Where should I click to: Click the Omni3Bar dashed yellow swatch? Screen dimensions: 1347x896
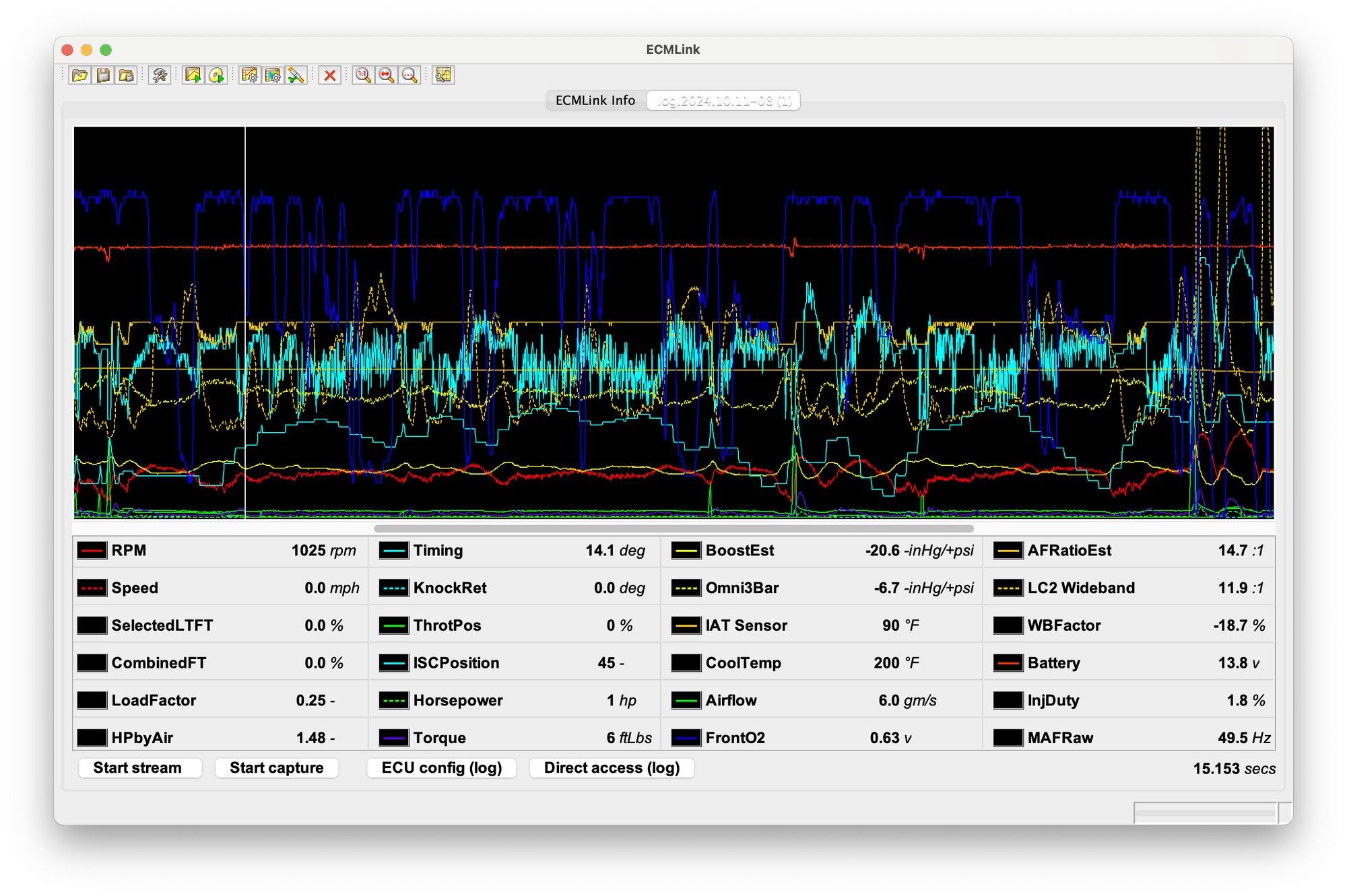[x=686, y=588]
